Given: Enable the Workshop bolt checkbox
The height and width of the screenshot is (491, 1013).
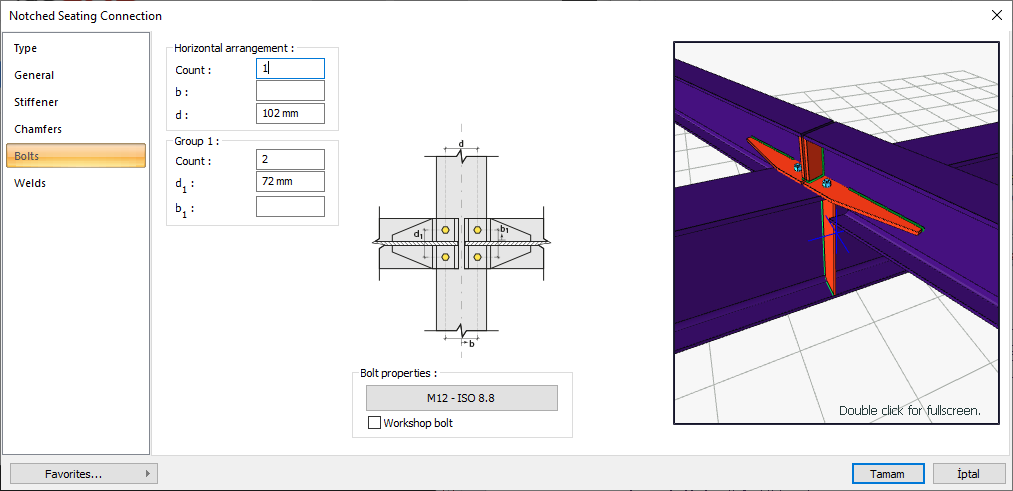Looking at the screenshot, I should [x=375, y=423].
